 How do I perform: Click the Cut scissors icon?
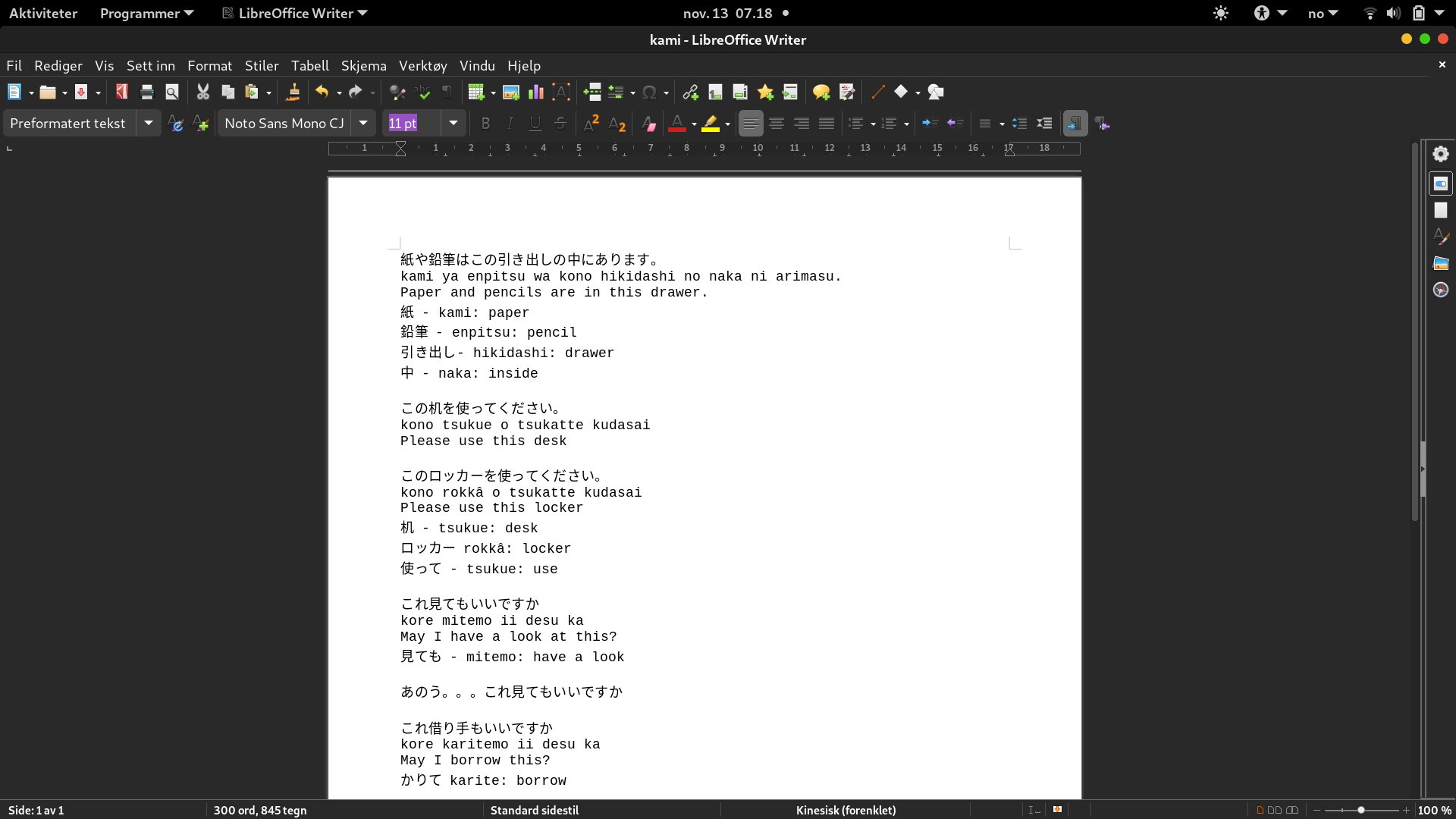click(202, 93)
